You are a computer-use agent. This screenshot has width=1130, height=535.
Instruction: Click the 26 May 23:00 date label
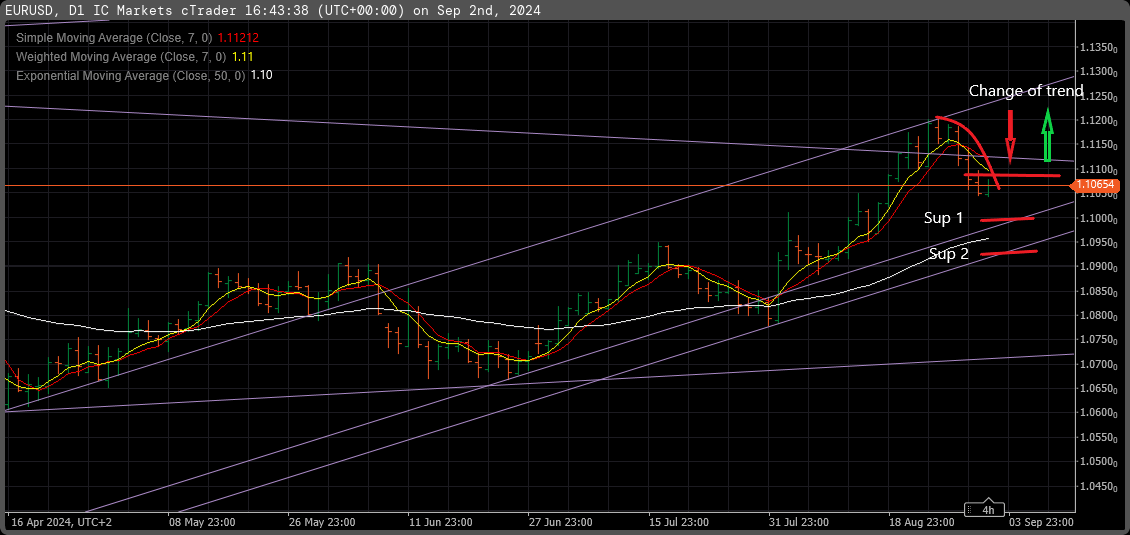[321, 522]
